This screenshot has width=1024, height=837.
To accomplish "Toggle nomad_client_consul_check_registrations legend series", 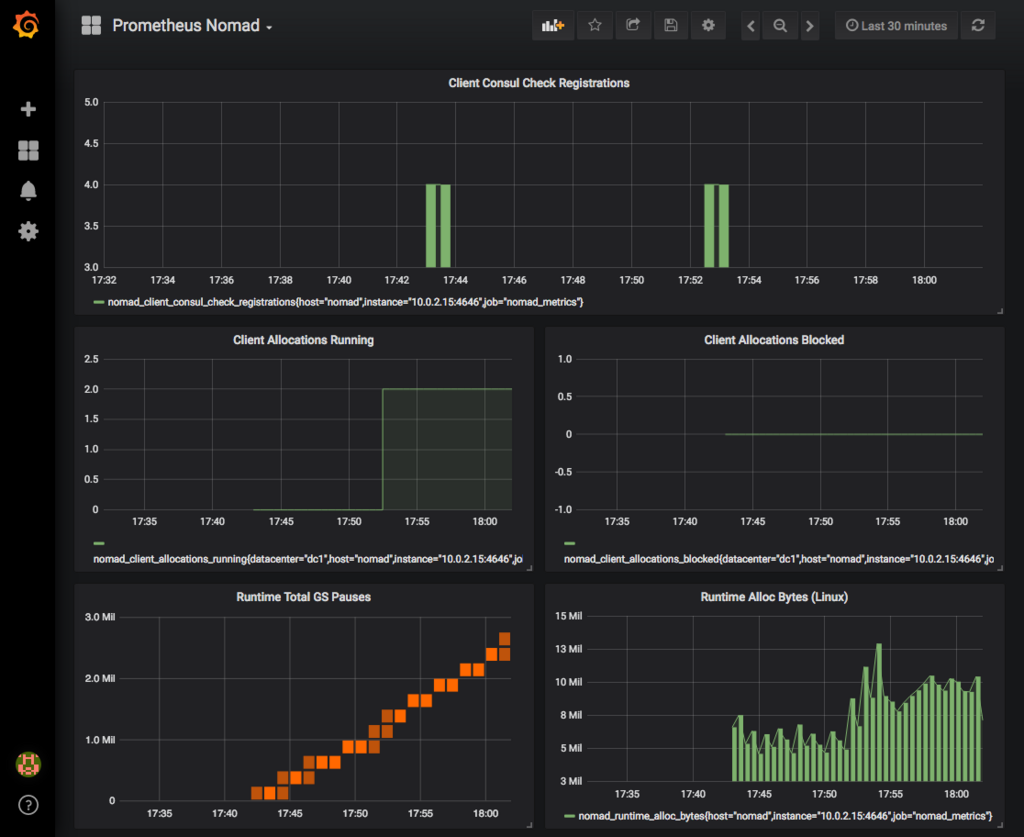I will tap(345, 302).
